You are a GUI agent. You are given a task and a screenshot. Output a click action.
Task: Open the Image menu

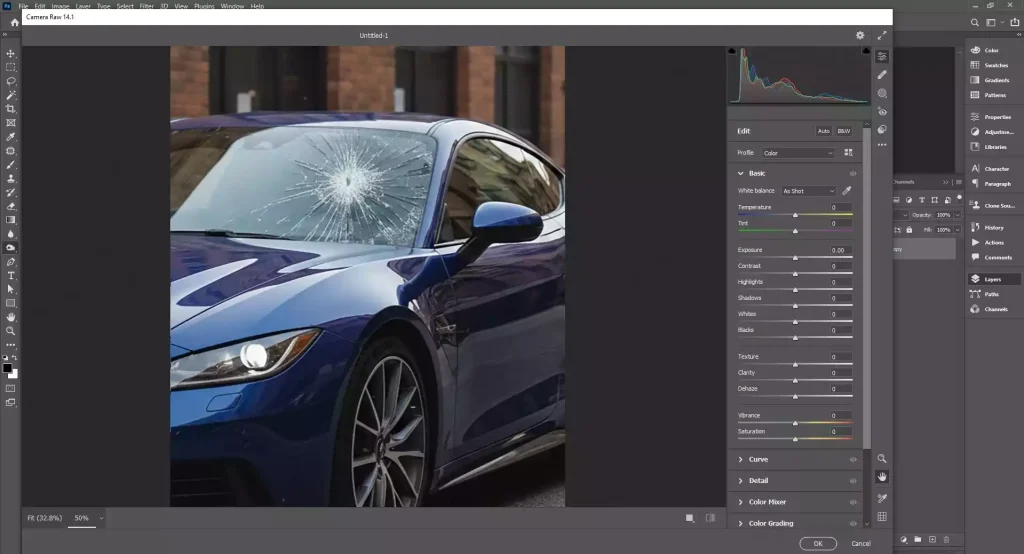coord(60,6)
